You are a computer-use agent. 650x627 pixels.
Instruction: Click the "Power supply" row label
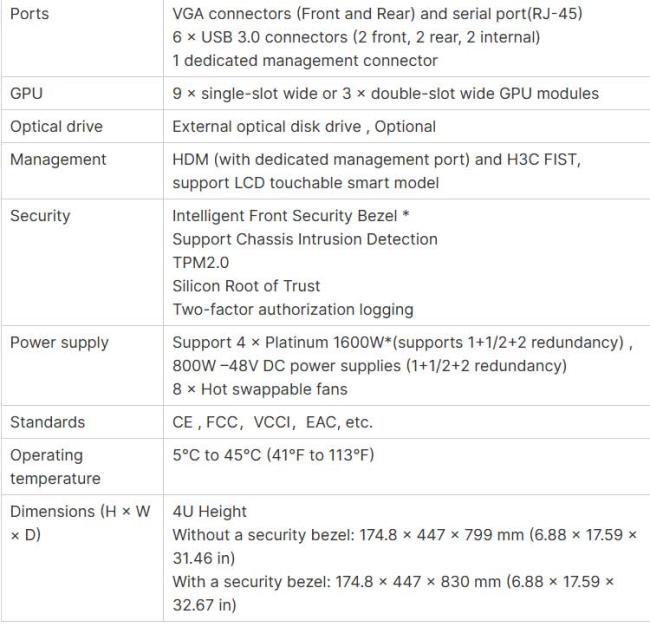tap(59, 342)
